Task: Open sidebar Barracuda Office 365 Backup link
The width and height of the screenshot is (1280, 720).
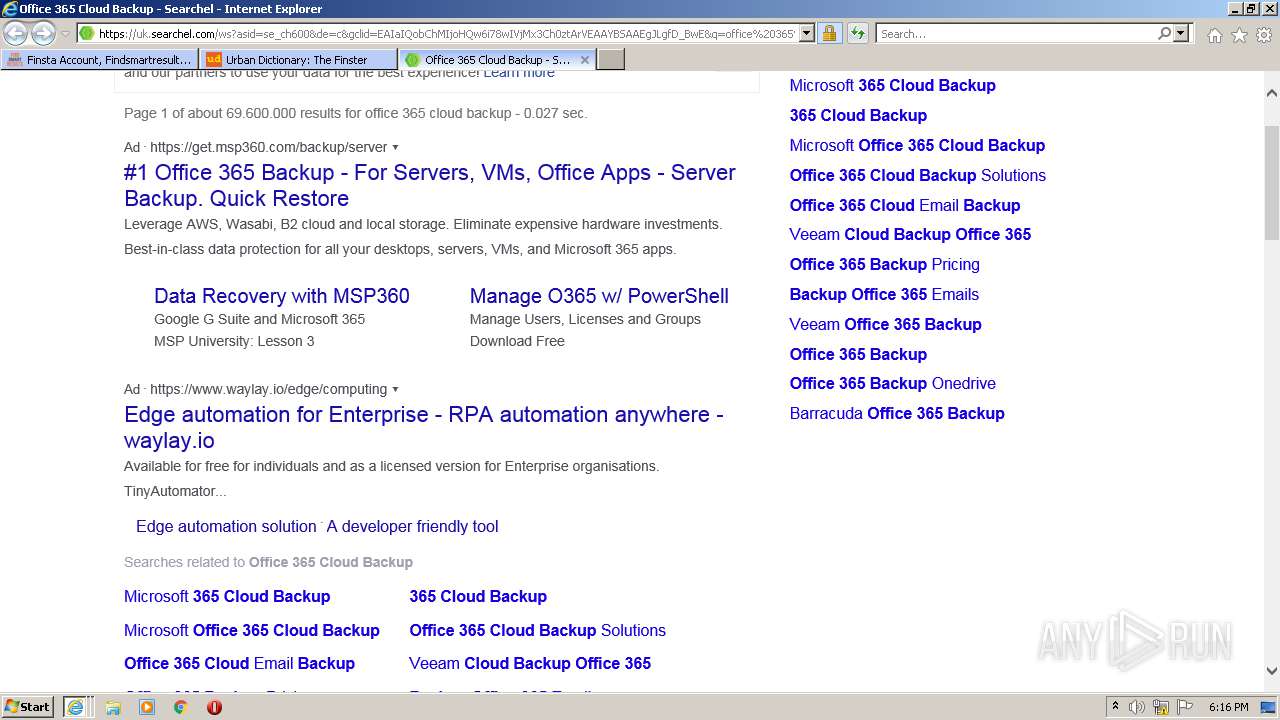Action: 897,413
